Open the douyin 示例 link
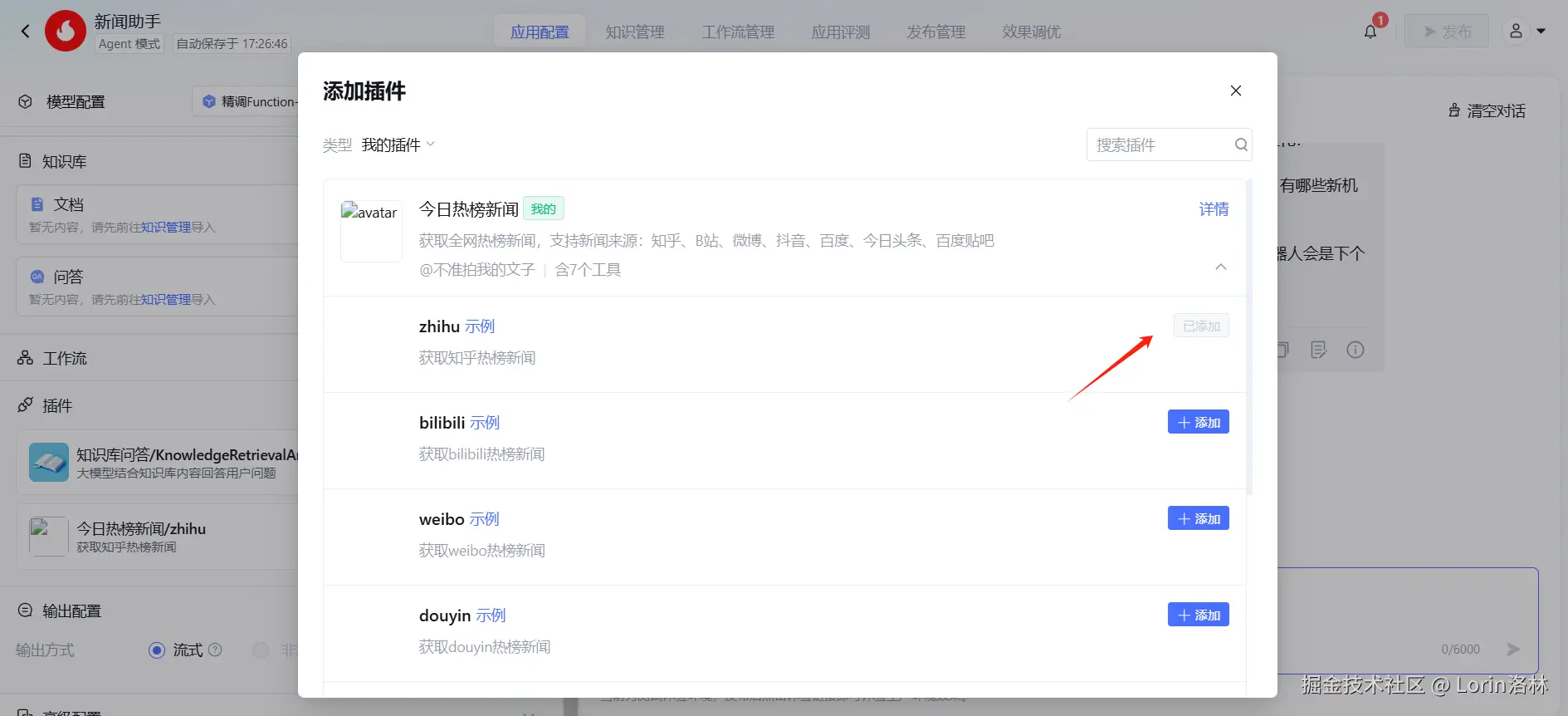Screen dimensions: 1568x716 tap(491, 615)
